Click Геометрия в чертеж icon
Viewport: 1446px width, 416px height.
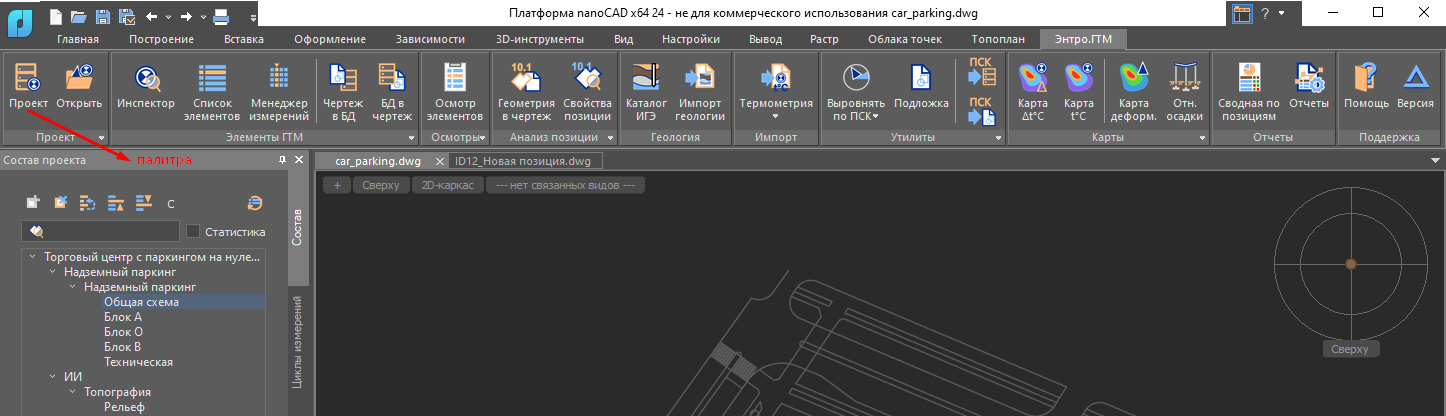click(x=524, y=87)
